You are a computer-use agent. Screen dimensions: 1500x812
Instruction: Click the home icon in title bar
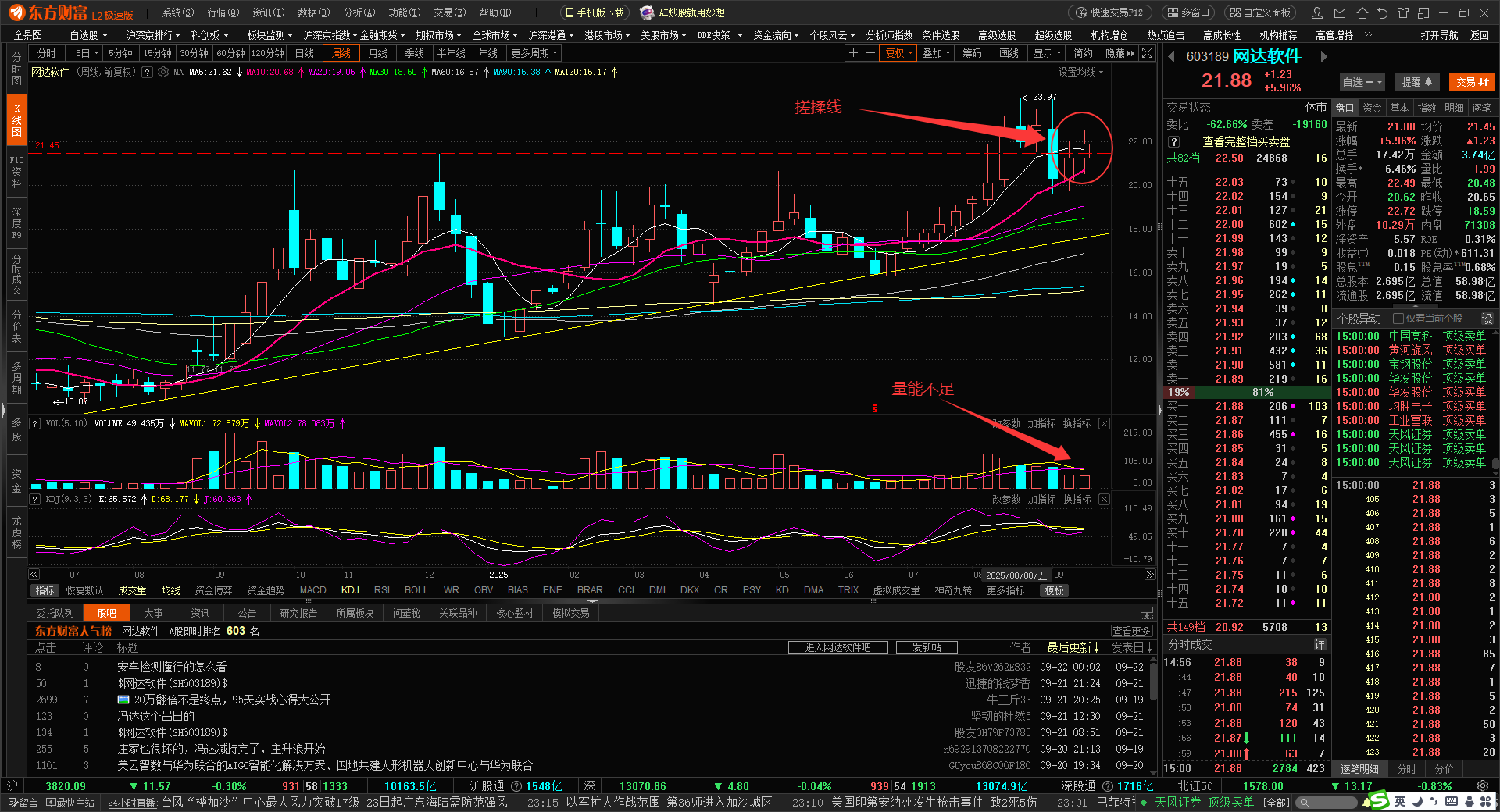tap(1362, 13)
